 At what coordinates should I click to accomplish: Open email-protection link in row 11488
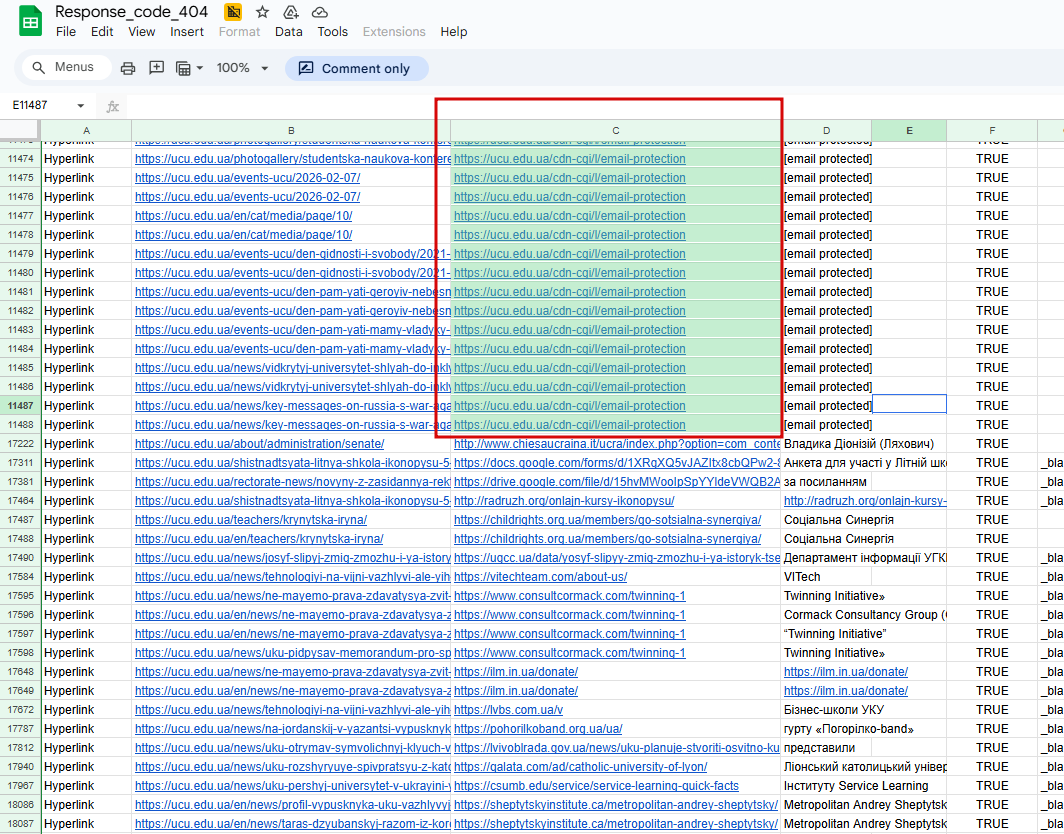click(570, 425)
